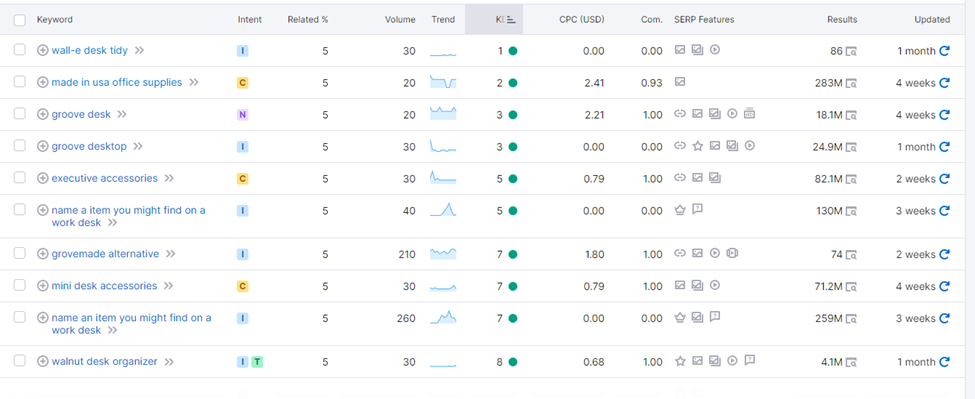Refresh groove desktop row data

point(945,147)
